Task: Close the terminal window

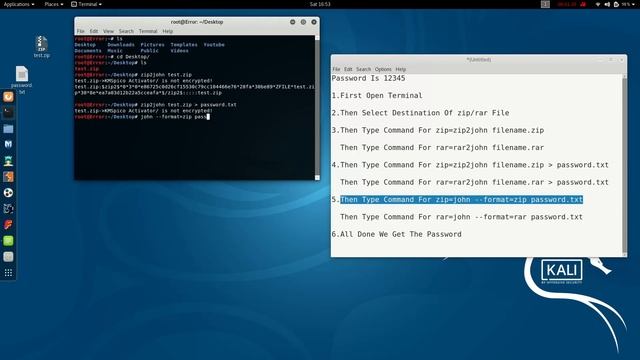Action: [x=314, y=22]
